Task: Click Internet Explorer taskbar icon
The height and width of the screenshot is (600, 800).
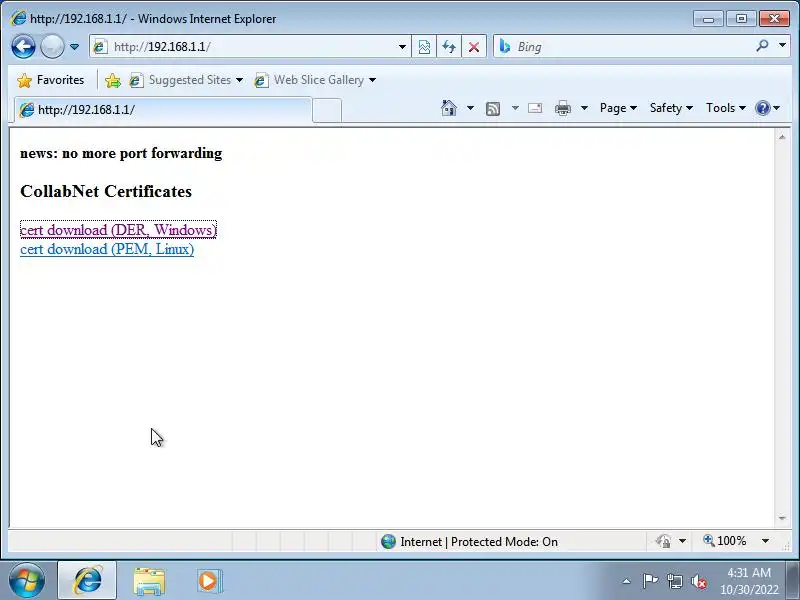Action: pyautogui.click(x=87, y=581)
